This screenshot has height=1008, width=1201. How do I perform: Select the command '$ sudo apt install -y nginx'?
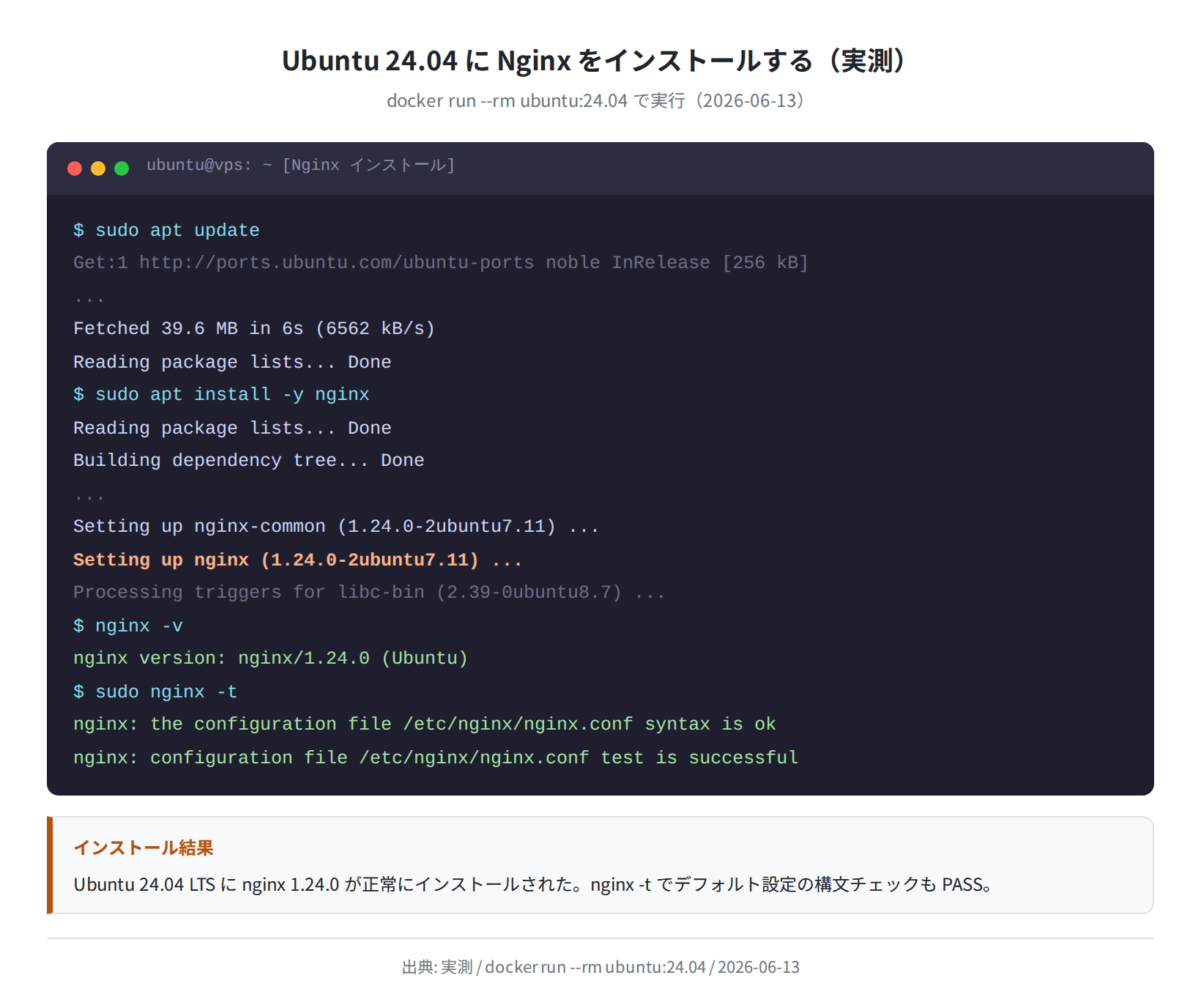tap(221, 394)
